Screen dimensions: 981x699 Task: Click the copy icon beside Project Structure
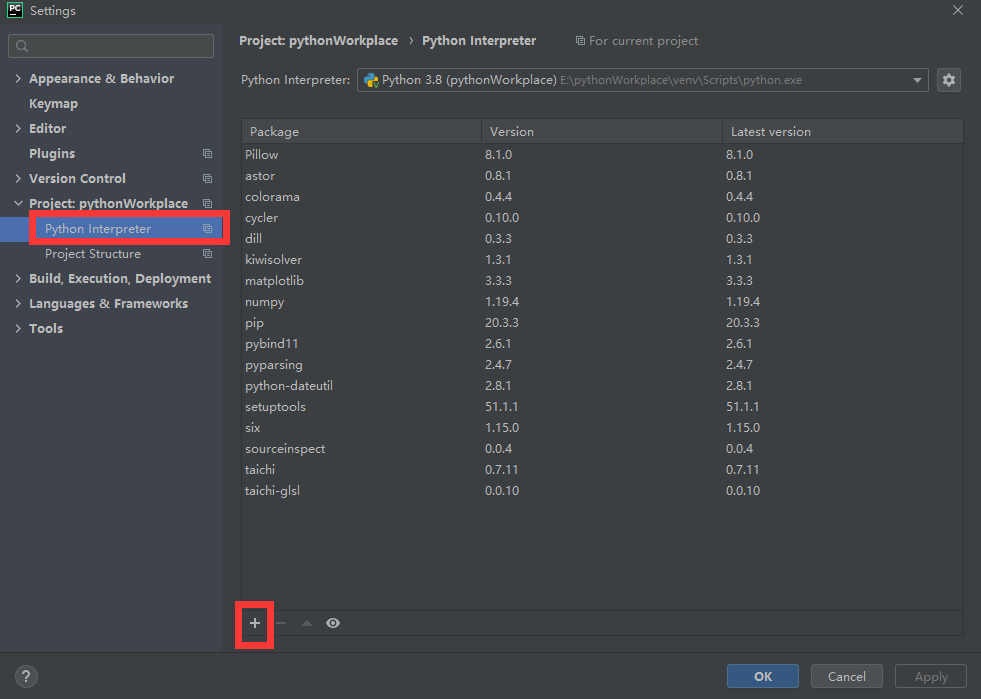(x=207, y=253)
